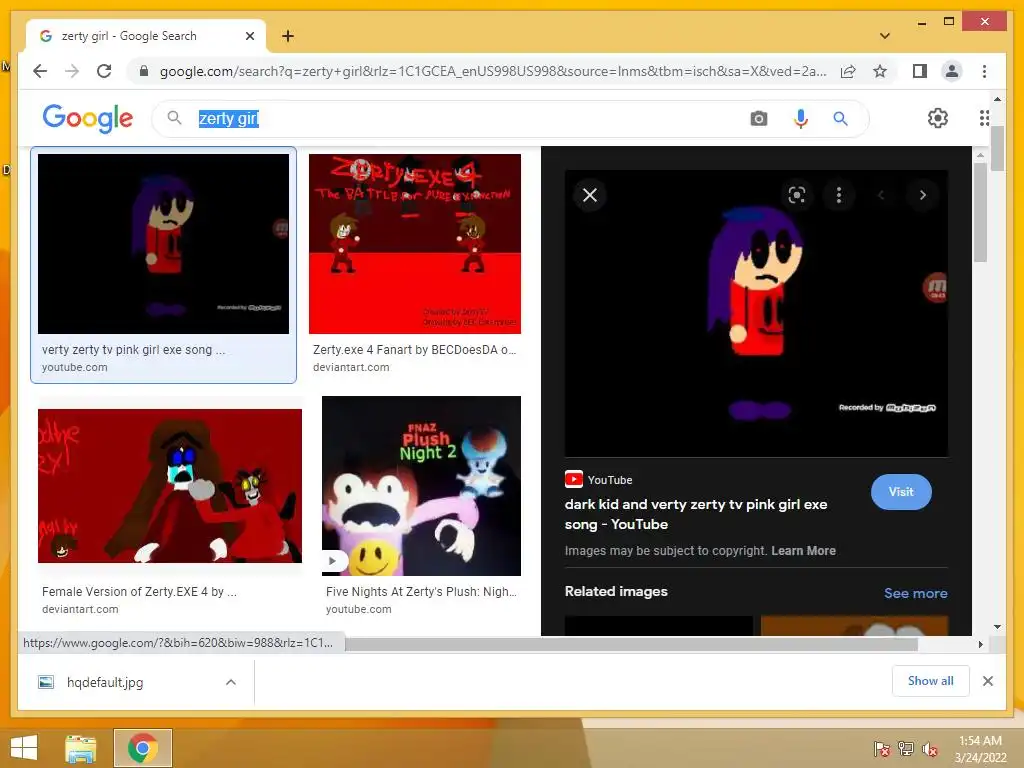Open Action Center flag in tray
Screen dimensions: 1024x768
click(x=881, y=749)
